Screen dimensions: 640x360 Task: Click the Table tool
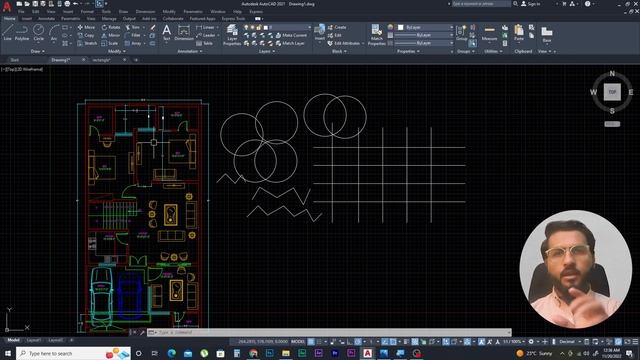pyautogui.click(x=204, y=43)
